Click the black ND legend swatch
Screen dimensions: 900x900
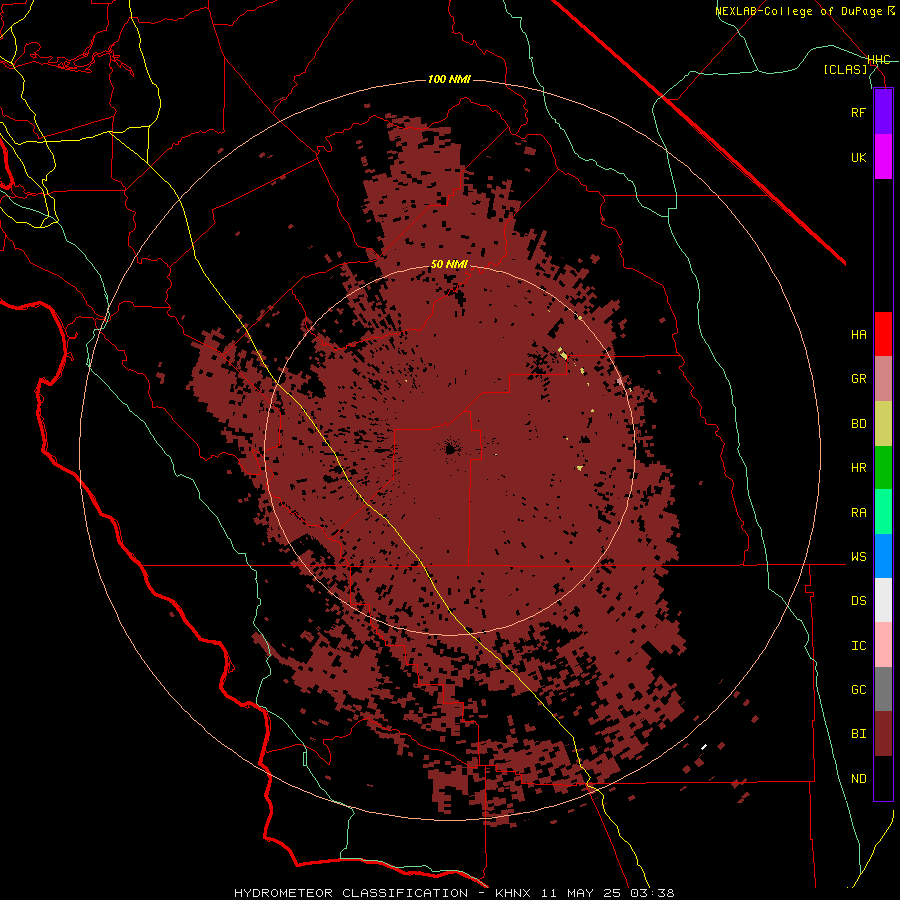[883, 778]
